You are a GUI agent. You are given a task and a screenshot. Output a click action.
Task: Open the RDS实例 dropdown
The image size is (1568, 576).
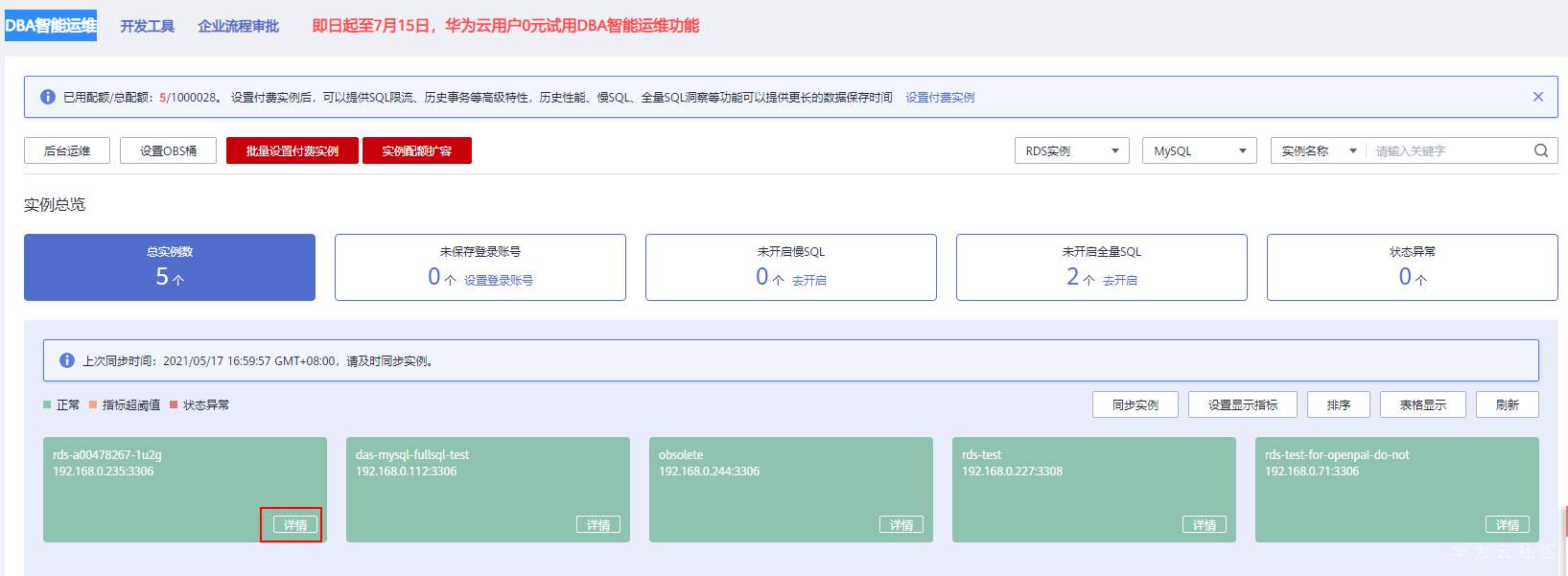point(1072,150)
